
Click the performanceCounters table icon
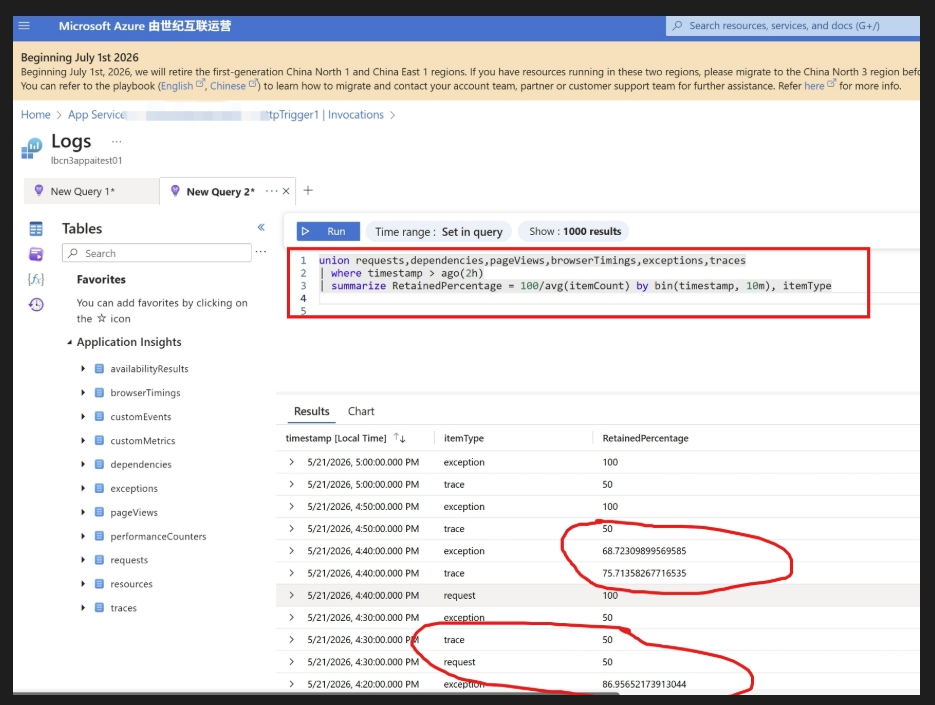tap(100, 536)
